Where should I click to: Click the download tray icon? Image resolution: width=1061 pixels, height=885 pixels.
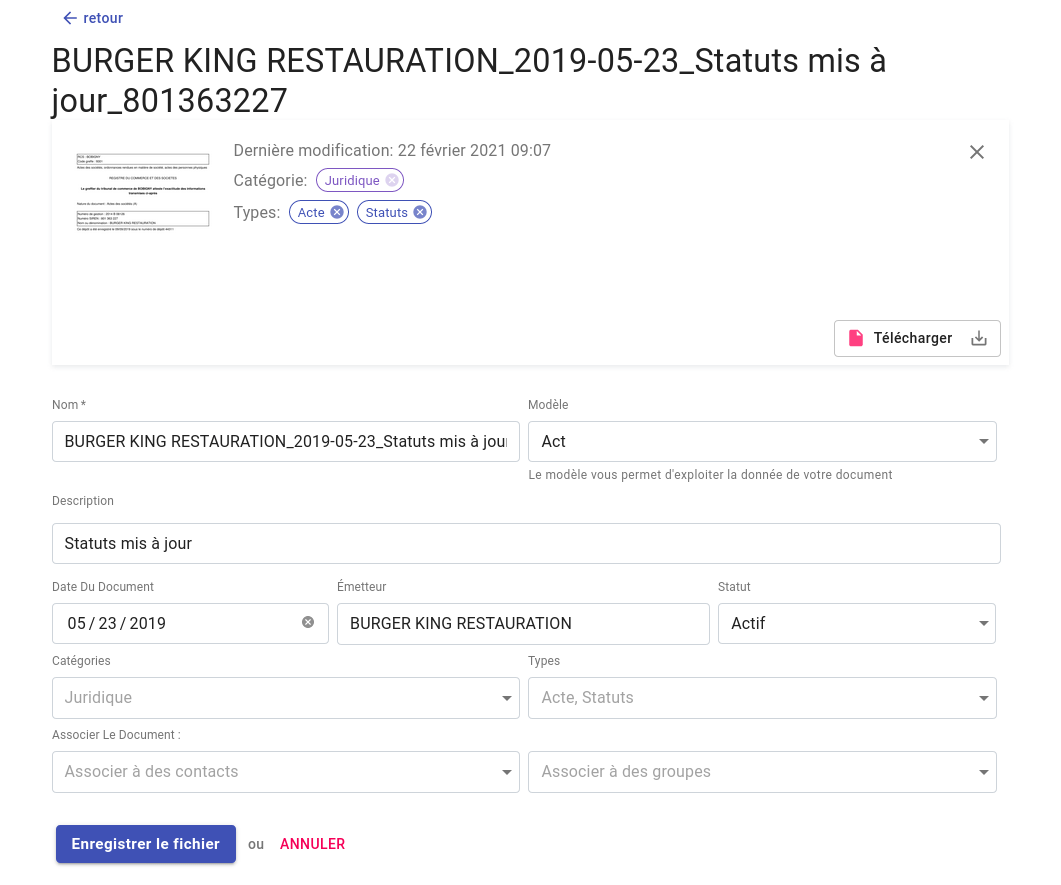coord(979,338)
